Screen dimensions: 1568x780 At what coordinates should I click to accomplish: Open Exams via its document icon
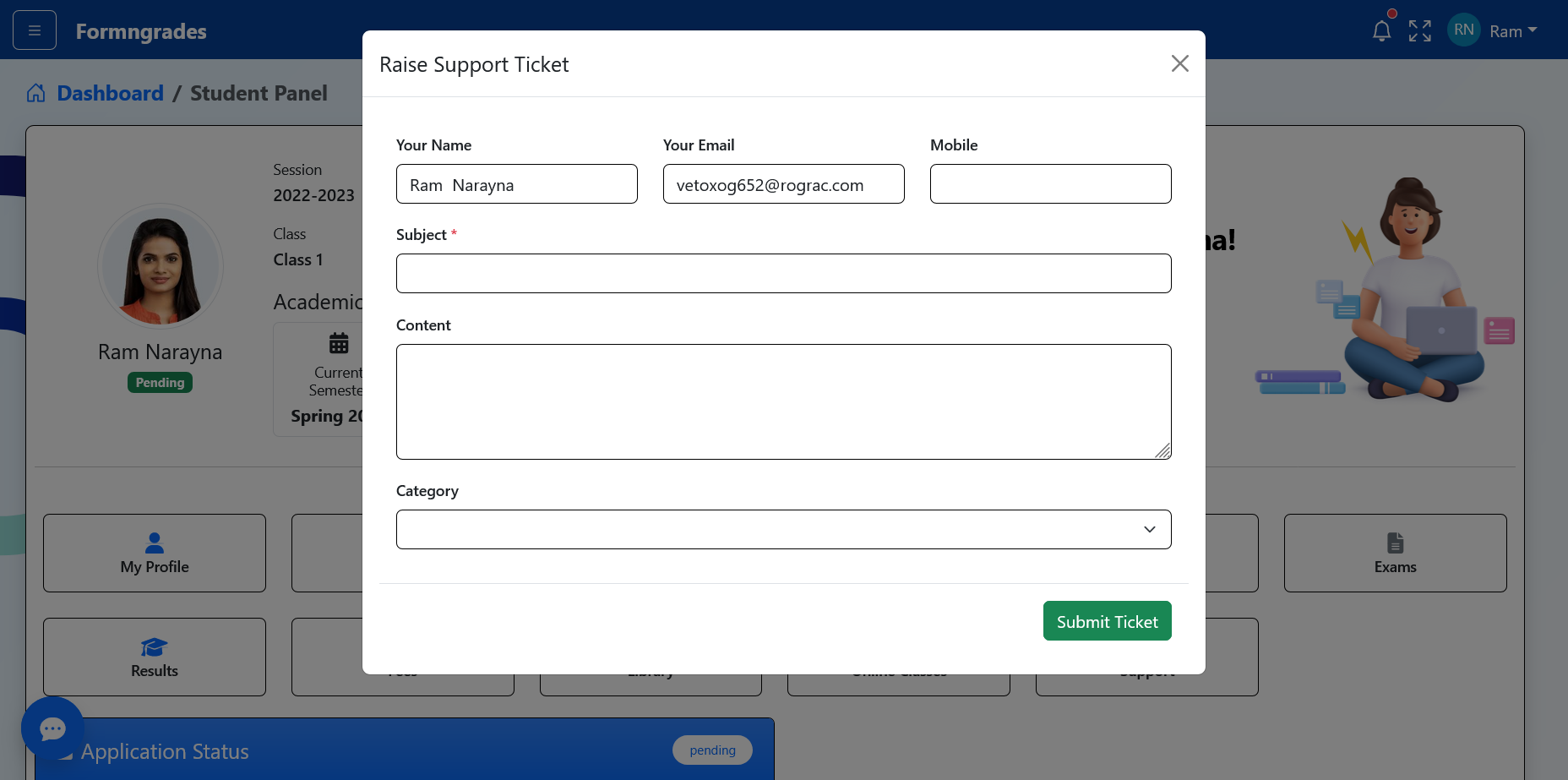[x=1395, y=543]
